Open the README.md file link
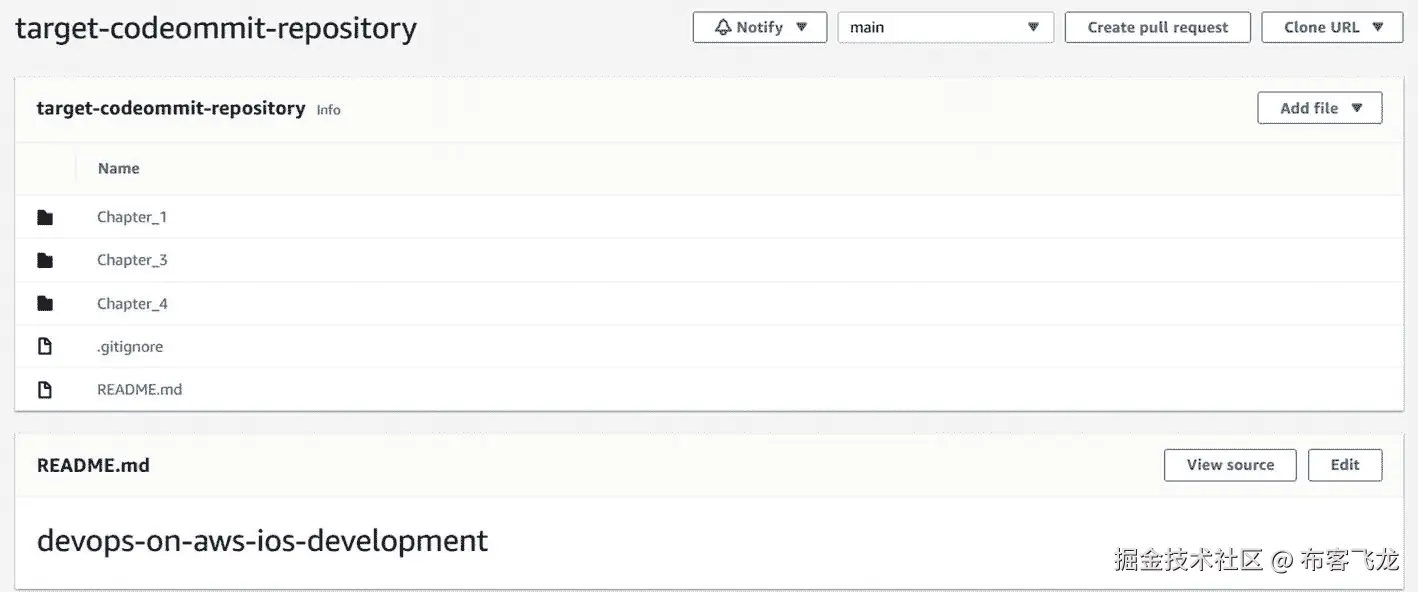The width and height of the screenshot is (1418, 592). 139,390
